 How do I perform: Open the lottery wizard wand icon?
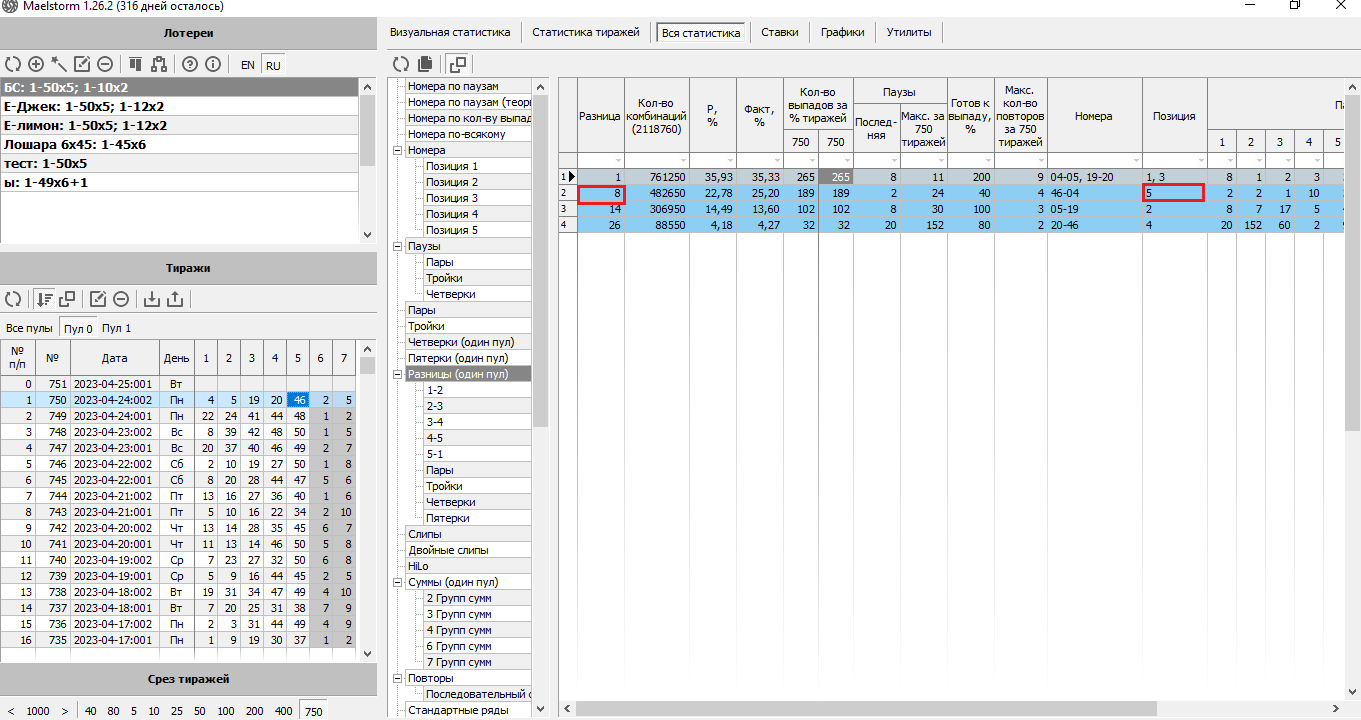click(59, 64)
